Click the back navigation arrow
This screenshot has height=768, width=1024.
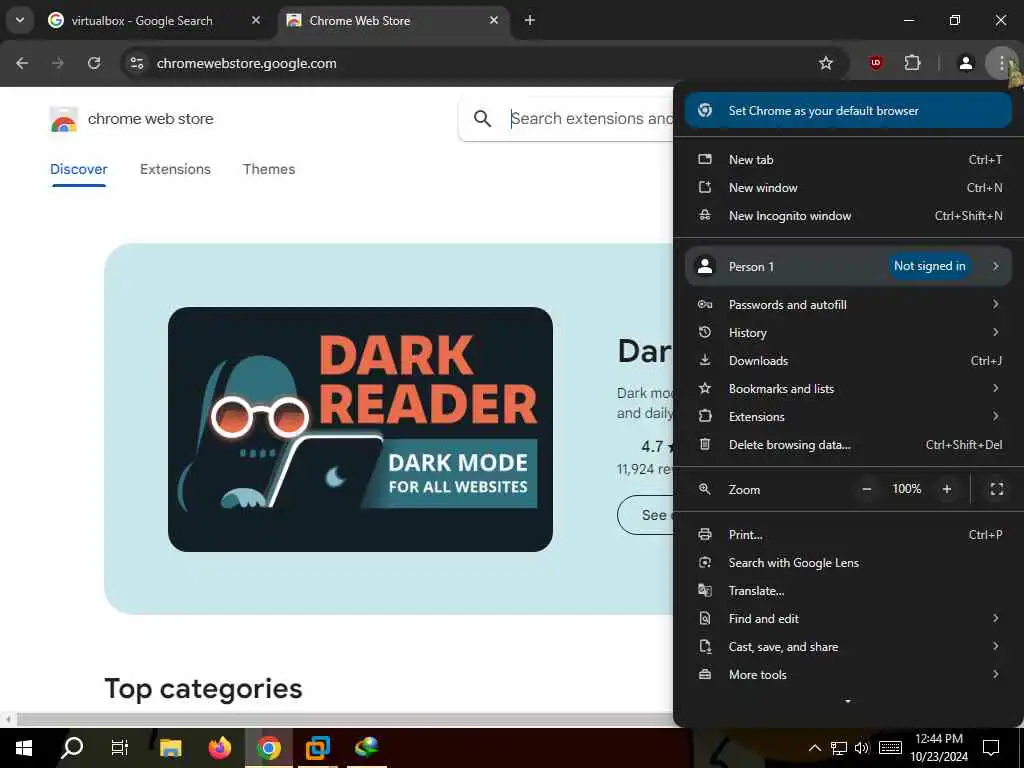click(x=22, y=63)
